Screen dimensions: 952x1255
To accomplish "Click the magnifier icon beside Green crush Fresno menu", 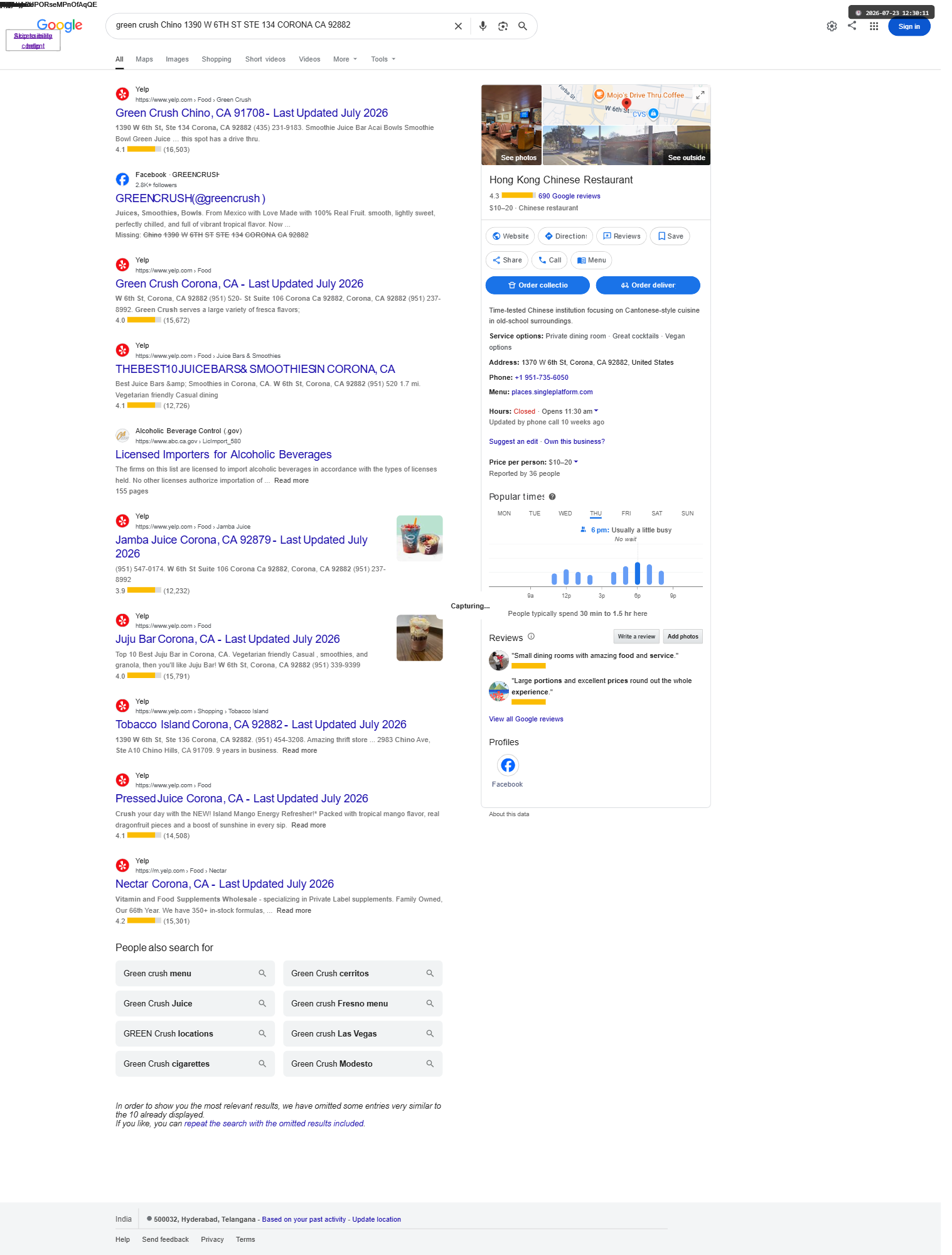I will 430,1003.
